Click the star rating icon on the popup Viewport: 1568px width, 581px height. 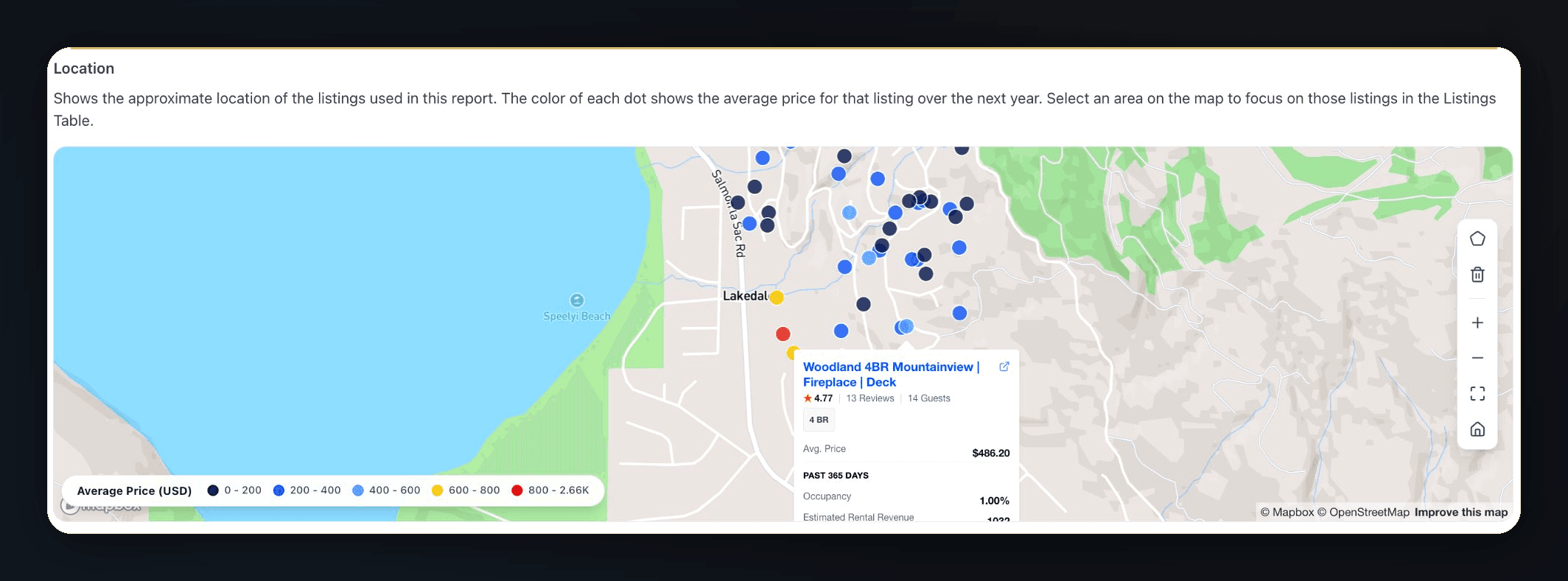click(x=808, y=398)
